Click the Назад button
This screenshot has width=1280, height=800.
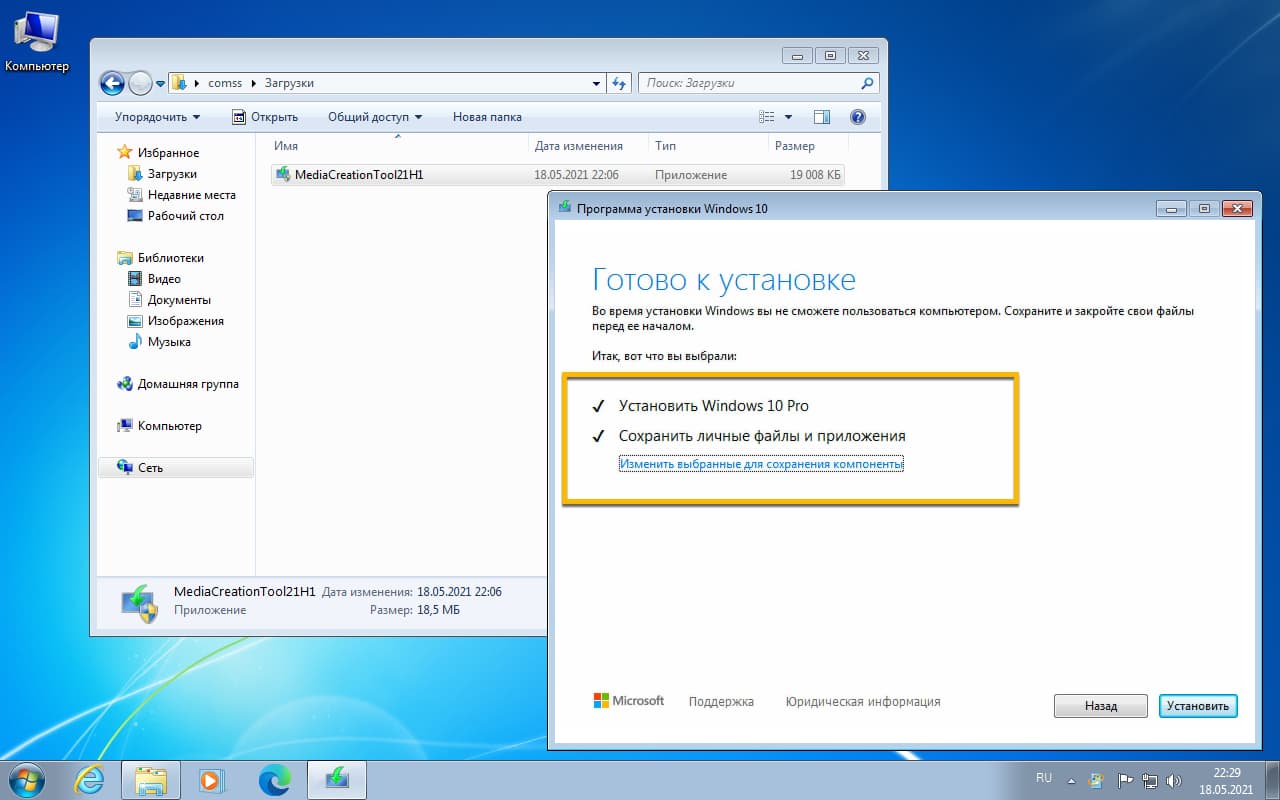pos(1100,706)
